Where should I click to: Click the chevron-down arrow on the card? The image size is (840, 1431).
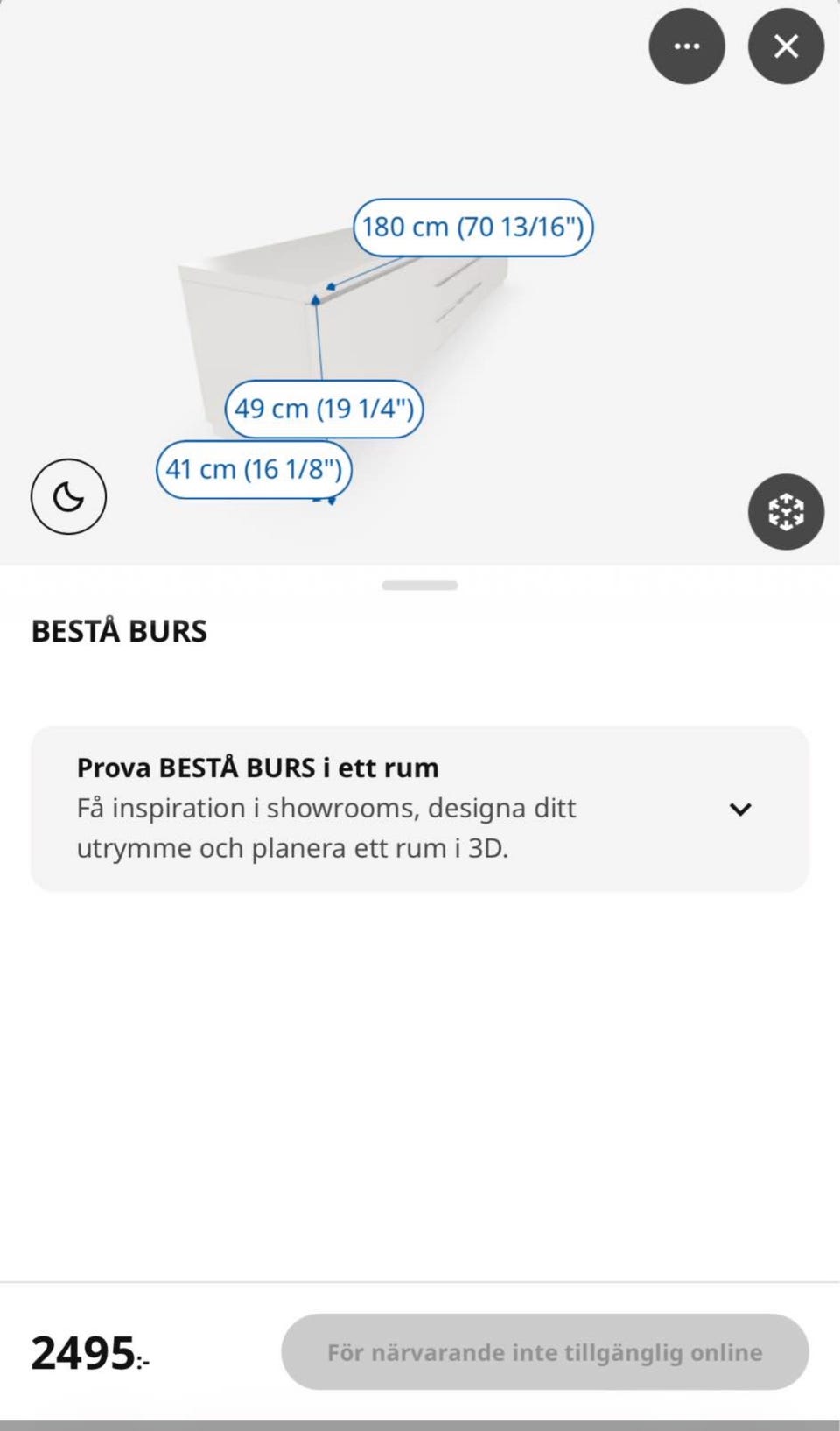740,809
